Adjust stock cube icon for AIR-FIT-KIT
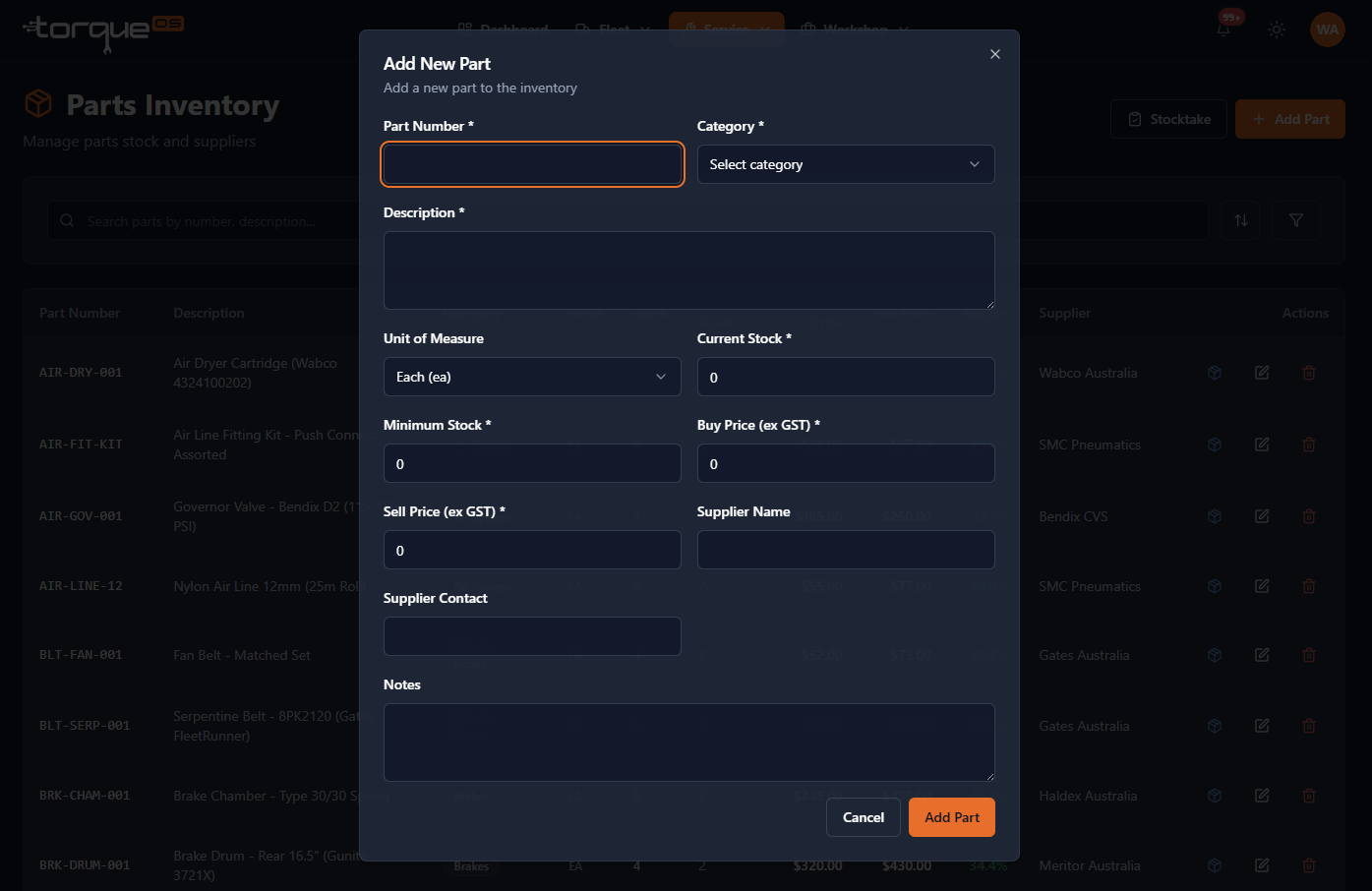The width and height of the screenshot is (1372, 891). pos(1215,445)
